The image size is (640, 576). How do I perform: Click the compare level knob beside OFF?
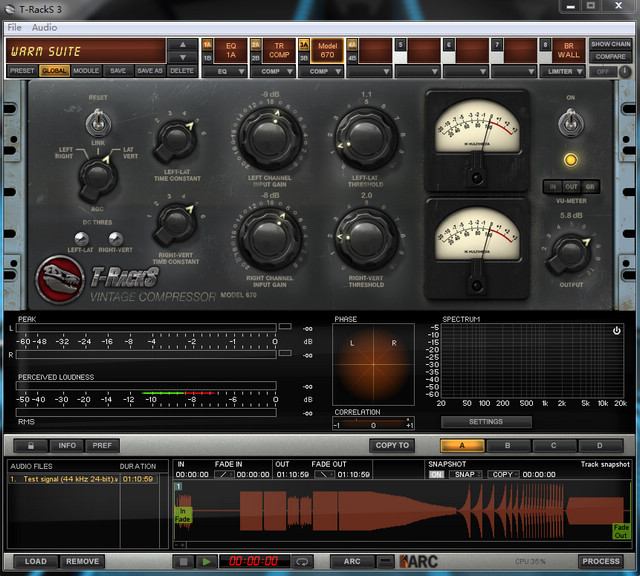pos(624,72)
